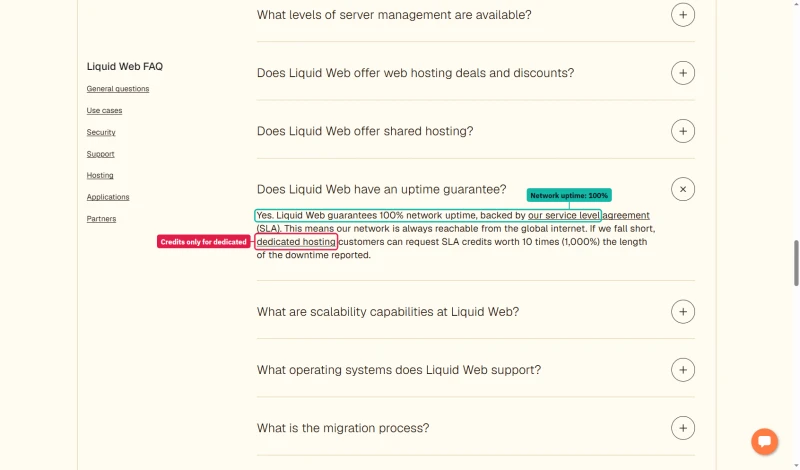The image size is (800, 470).
Task: Expand shared hosting question plus icon
Action: point(683,131)
